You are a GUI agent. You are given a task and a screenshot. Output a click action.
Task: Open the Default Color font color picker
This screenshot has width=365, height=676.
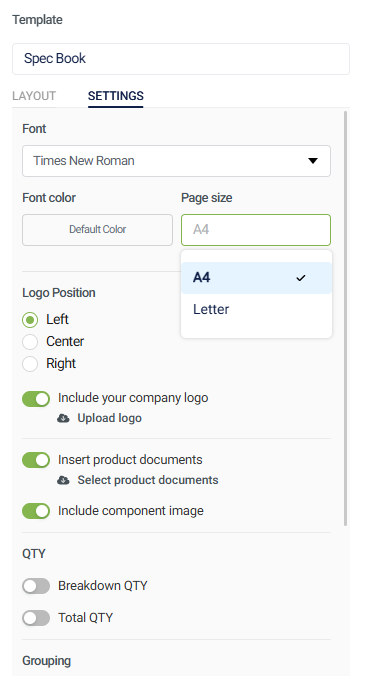point(97,230)
